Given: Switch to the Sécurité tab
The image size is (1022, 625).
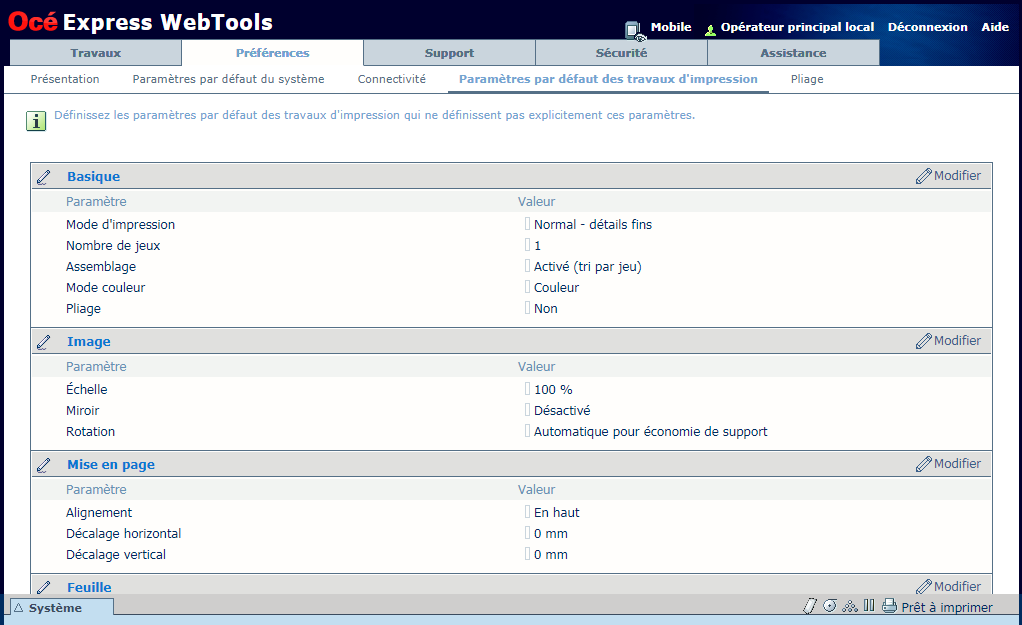Looking at the screenshot, I should pos(621,53).
